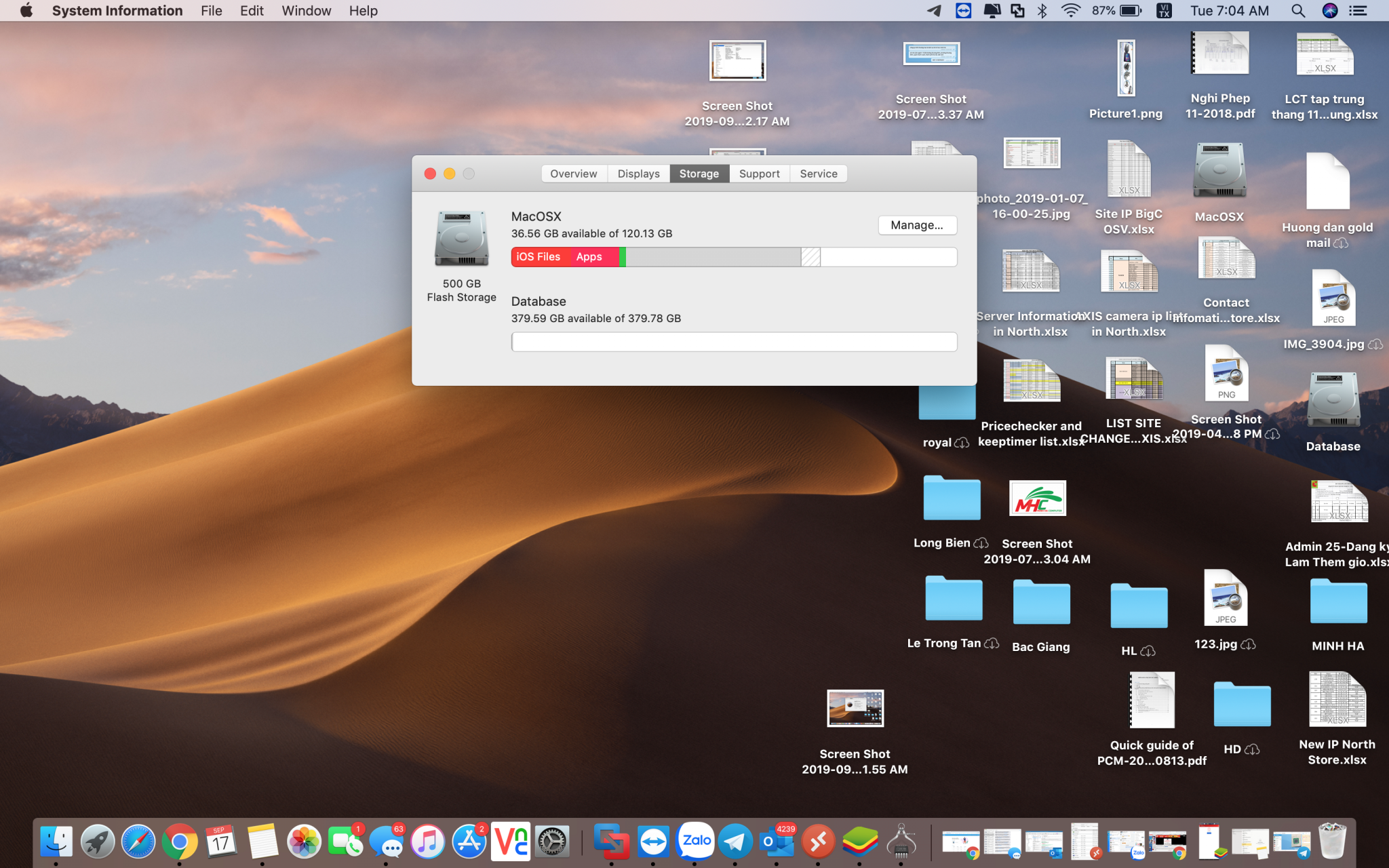
Task: Launch TeamViewer from the dock
Action: 653,842
